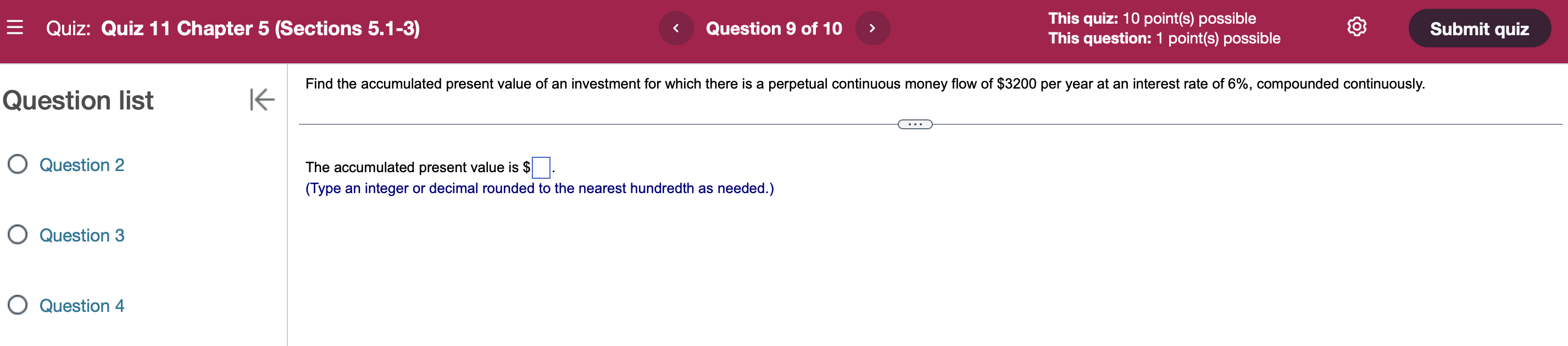Click the rounding instruction text
The height and width of the screenshot is (346, 1568).
coord(540,188)
